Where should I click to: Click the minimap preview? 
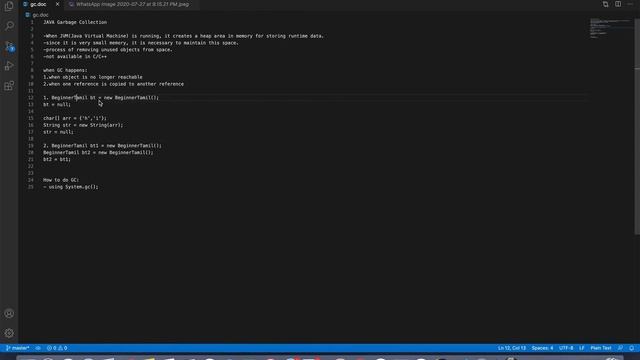click(610, 28)
